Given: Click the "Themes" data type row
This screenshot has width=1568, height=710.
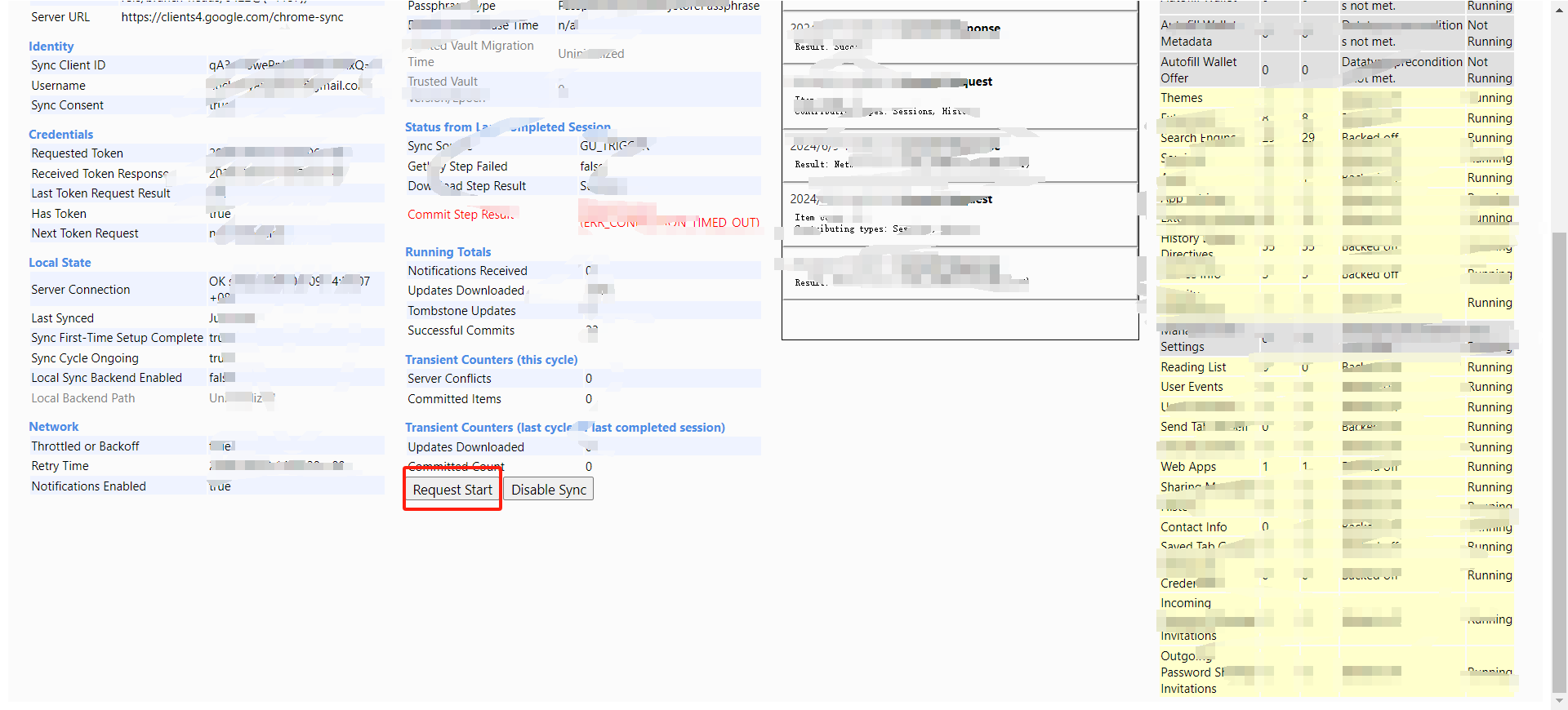Looking at the screenshot, I should pyautogui.click(x=1335, y=98).
